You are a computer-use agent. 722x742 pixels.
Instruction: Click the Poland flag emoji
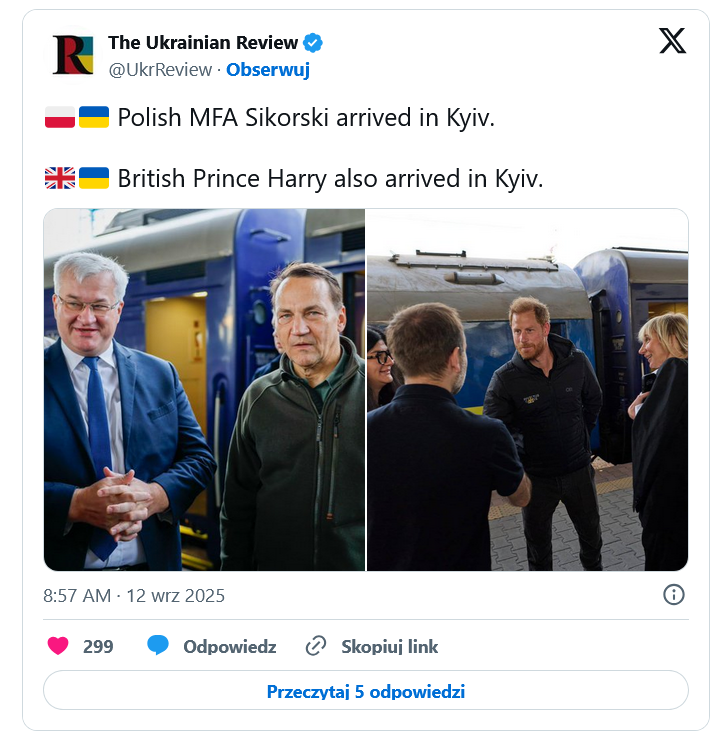click(60, 117)
